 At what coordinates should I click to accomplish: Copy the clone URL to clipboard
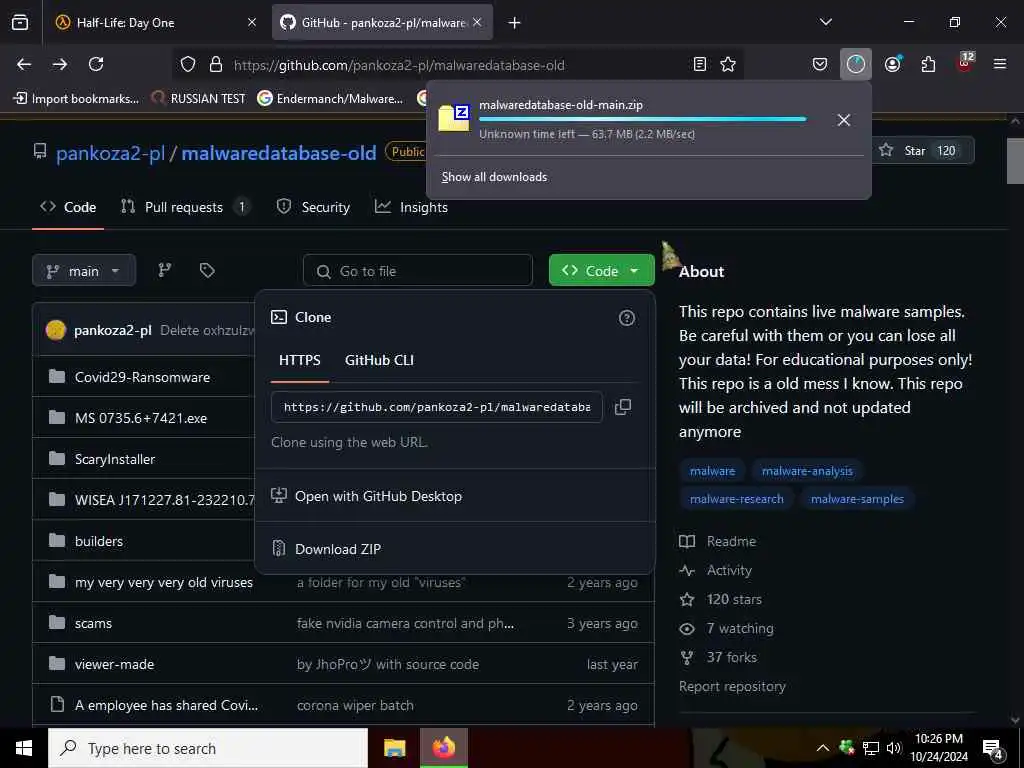622,407
